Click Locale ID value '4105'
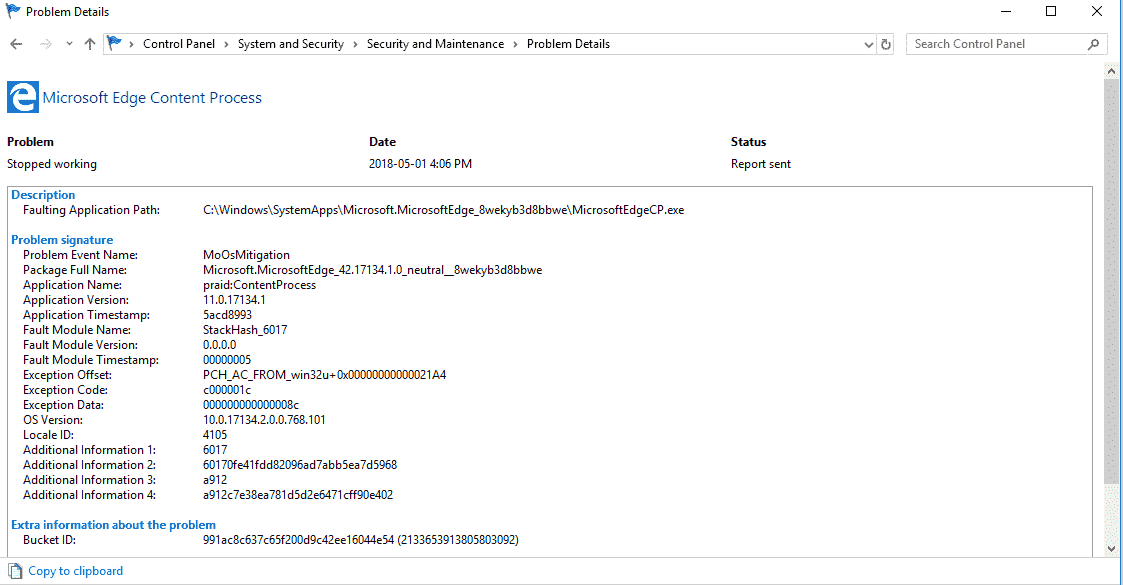 [215, 435]
